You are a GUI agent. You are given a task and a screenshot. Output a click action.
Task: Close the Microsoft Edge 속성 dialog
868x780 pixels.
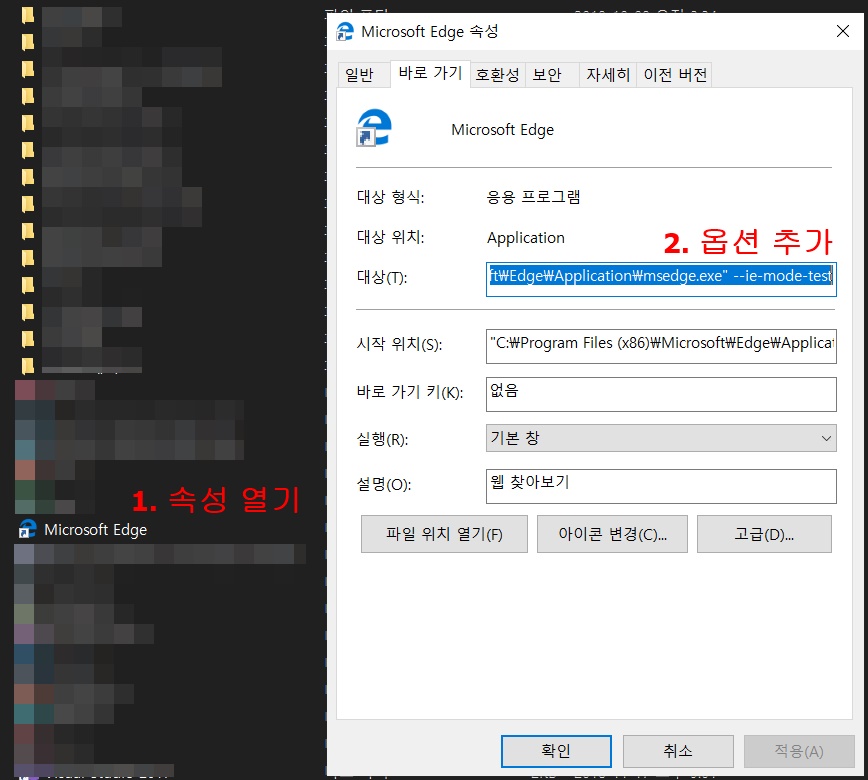[x=843, y=31]
